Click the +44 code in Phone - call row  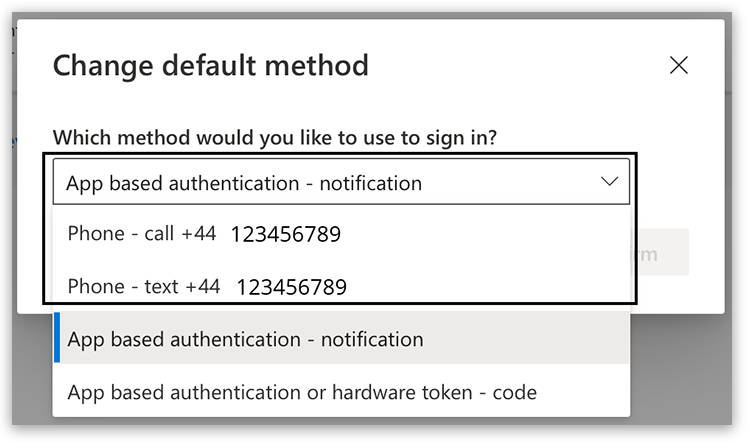click(x=199, y=235)
